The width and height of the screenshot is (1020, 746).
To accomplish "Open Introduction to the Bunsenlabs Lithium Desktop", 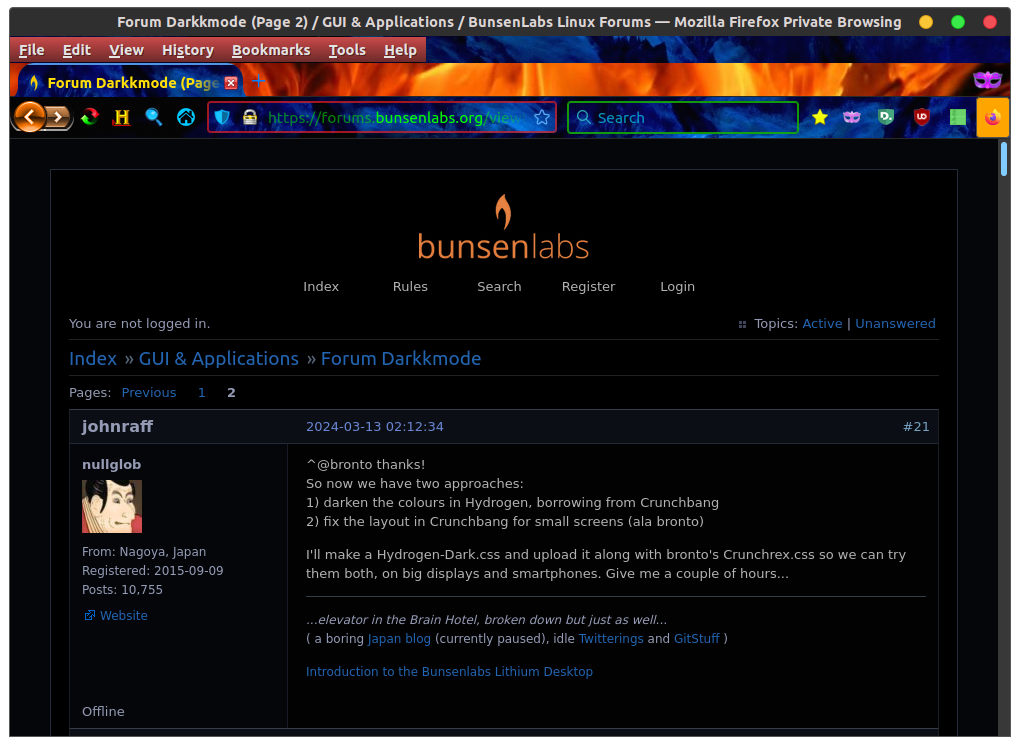I will [449, 672].
